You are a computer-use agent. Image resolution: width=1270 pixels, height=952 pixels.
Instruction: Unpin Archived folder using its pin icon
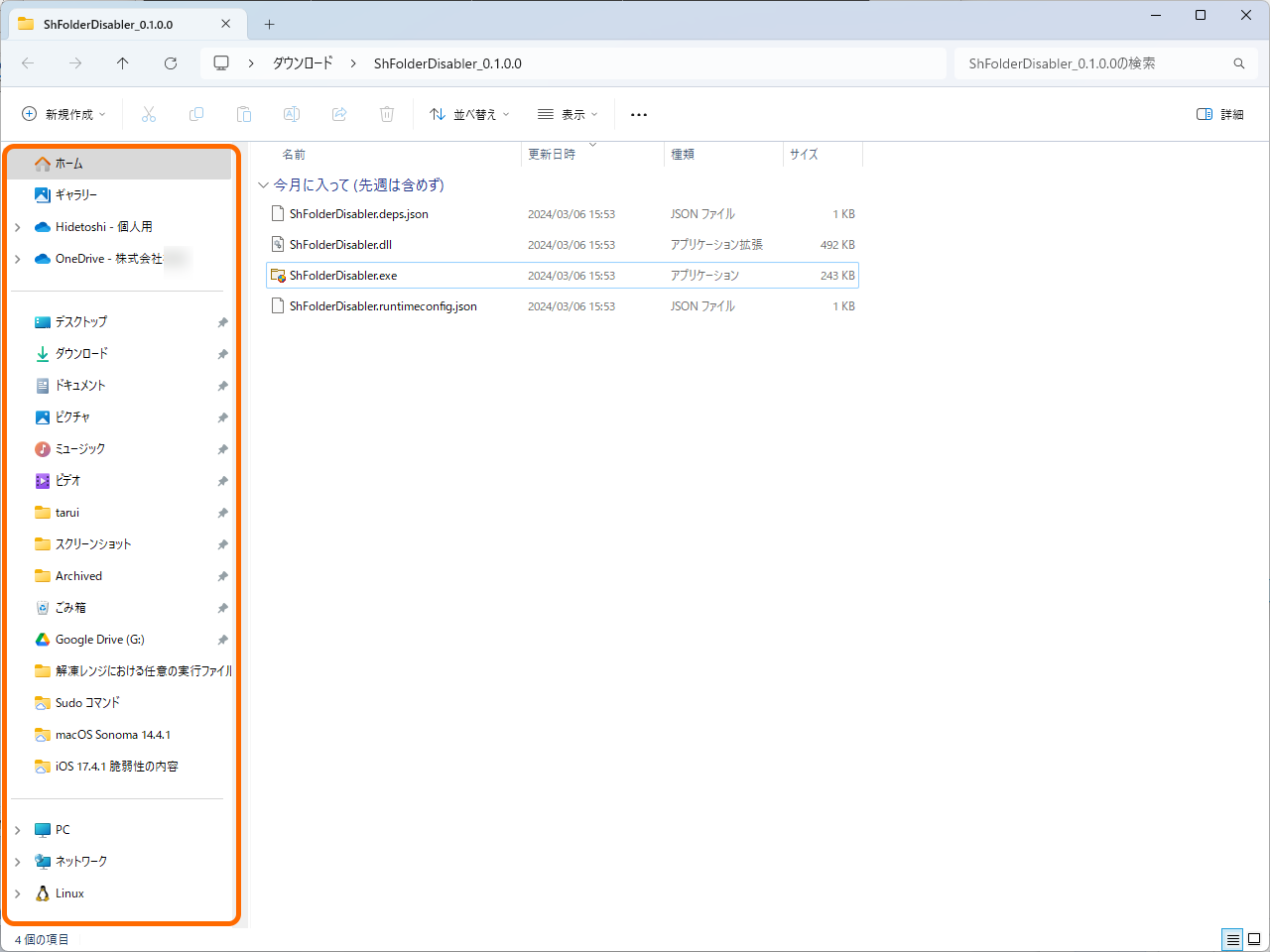click(222, 576)
